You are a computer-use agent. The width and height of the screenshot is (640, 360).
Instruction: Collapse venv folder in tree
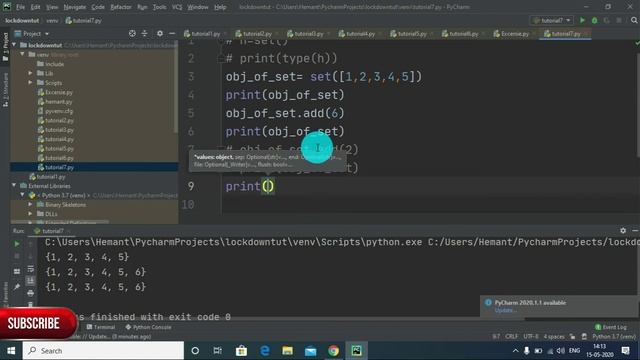[x=22, y=54]
